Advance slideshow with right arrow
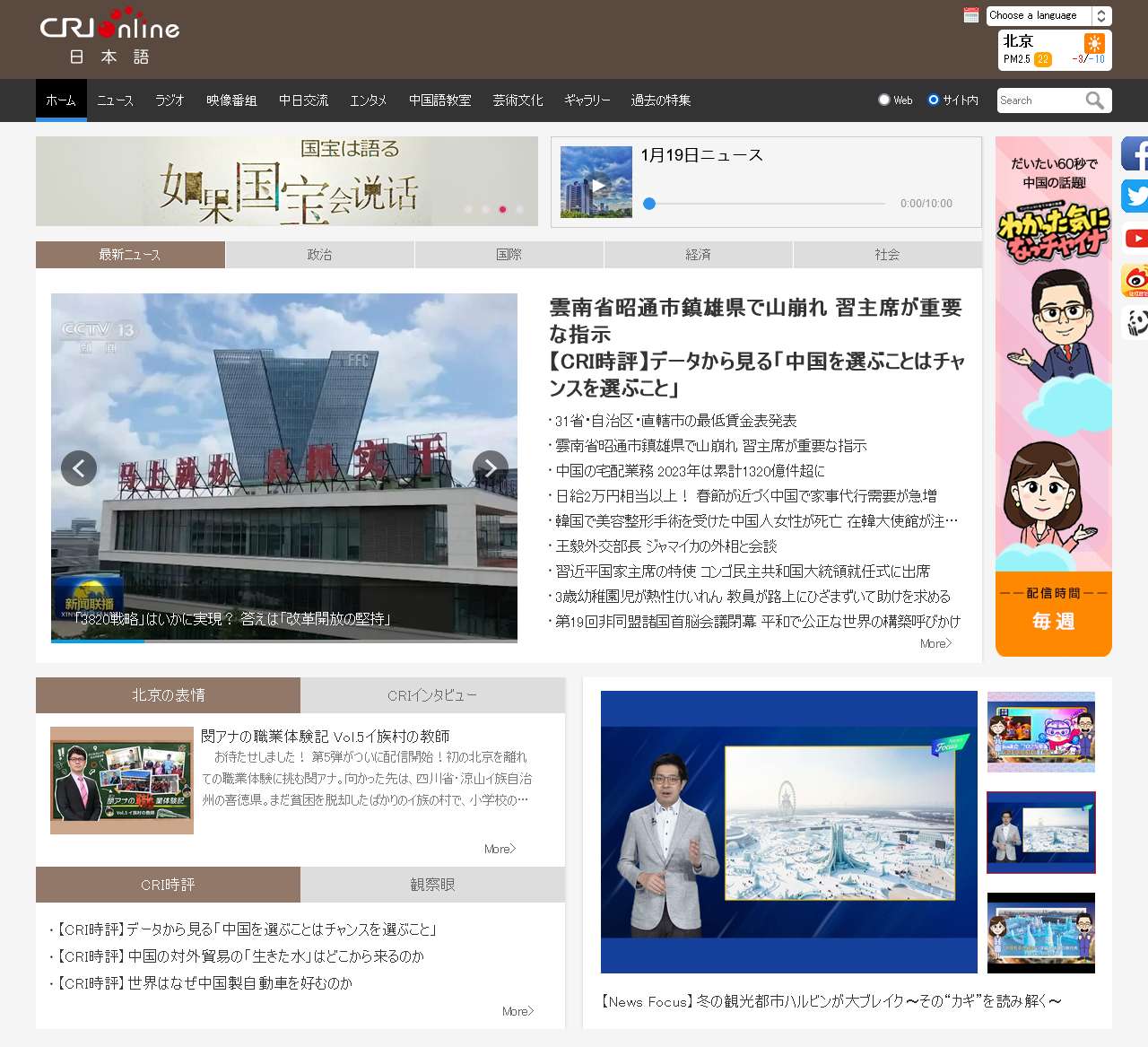The height and width of the screenshot is (1047, 1148). (x=490, y=468)
